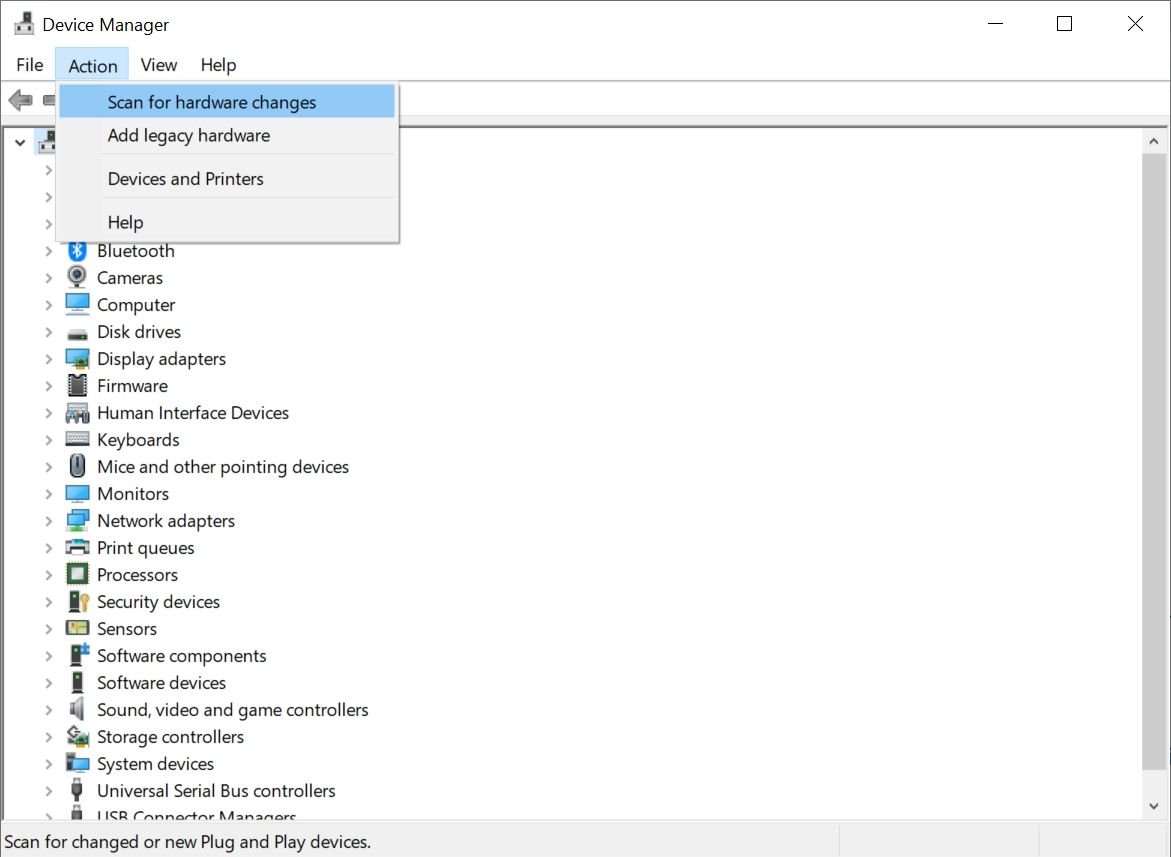Image resolution: width=1171 pixels, height=857 pixels.
Task: Expand the Monitors category
Action: [x=48, y=494]
